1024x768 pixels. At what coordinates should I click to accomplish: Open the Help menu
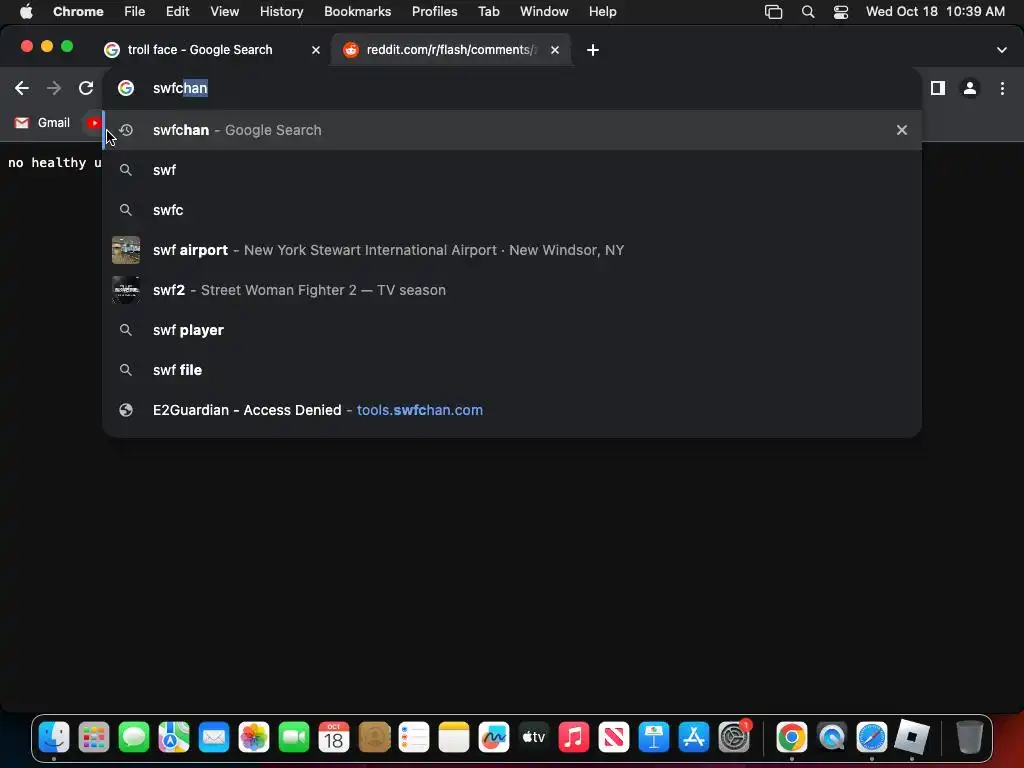602,12
